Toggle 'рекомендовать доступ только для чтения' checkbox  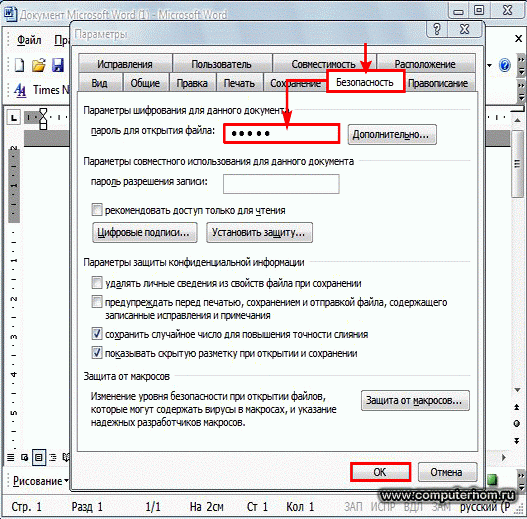[97, 210]
